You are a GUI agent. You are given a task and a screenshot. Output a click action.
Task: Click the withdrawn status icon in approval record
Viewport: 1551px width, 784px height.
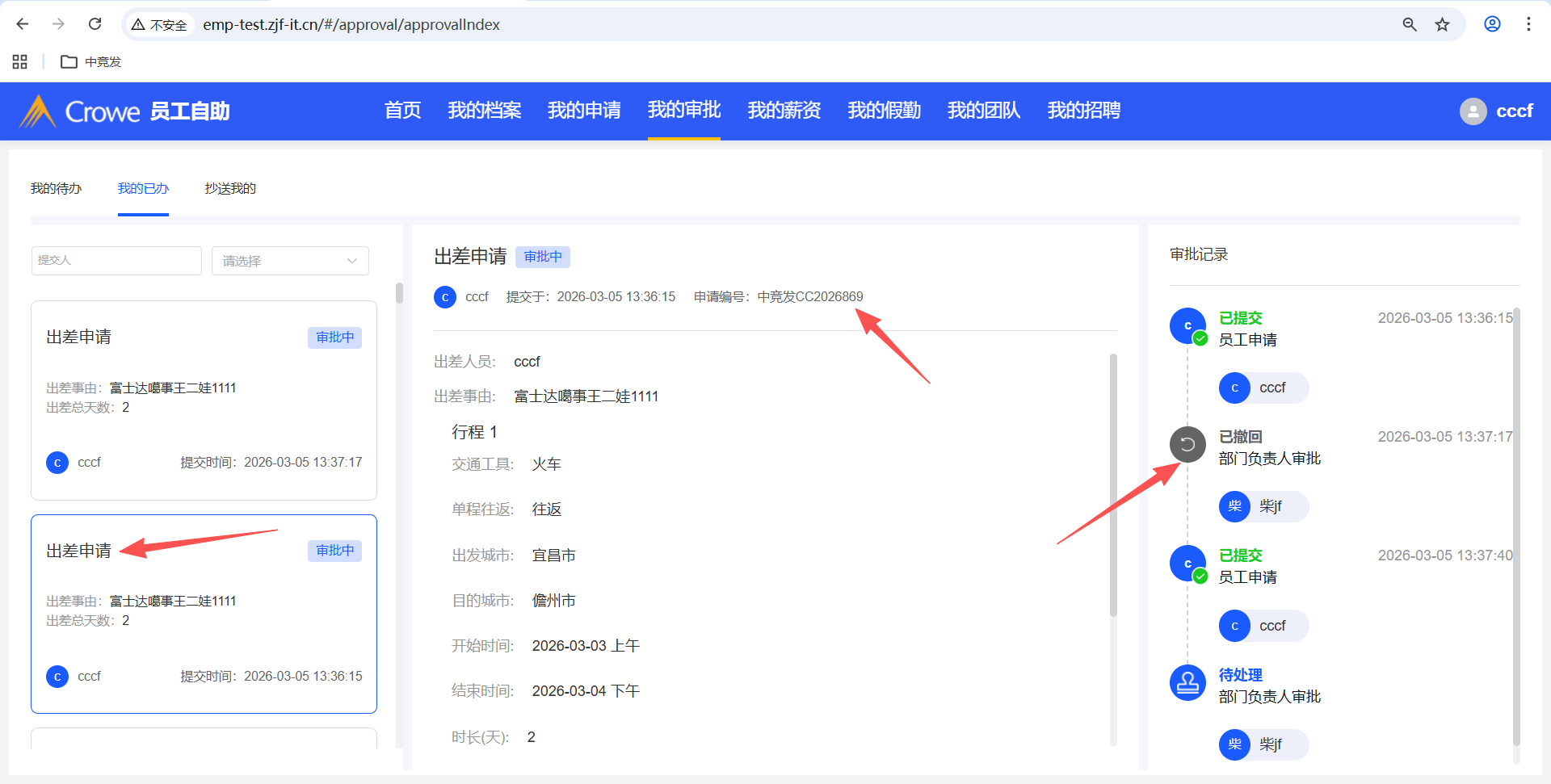coord(1187,444)
